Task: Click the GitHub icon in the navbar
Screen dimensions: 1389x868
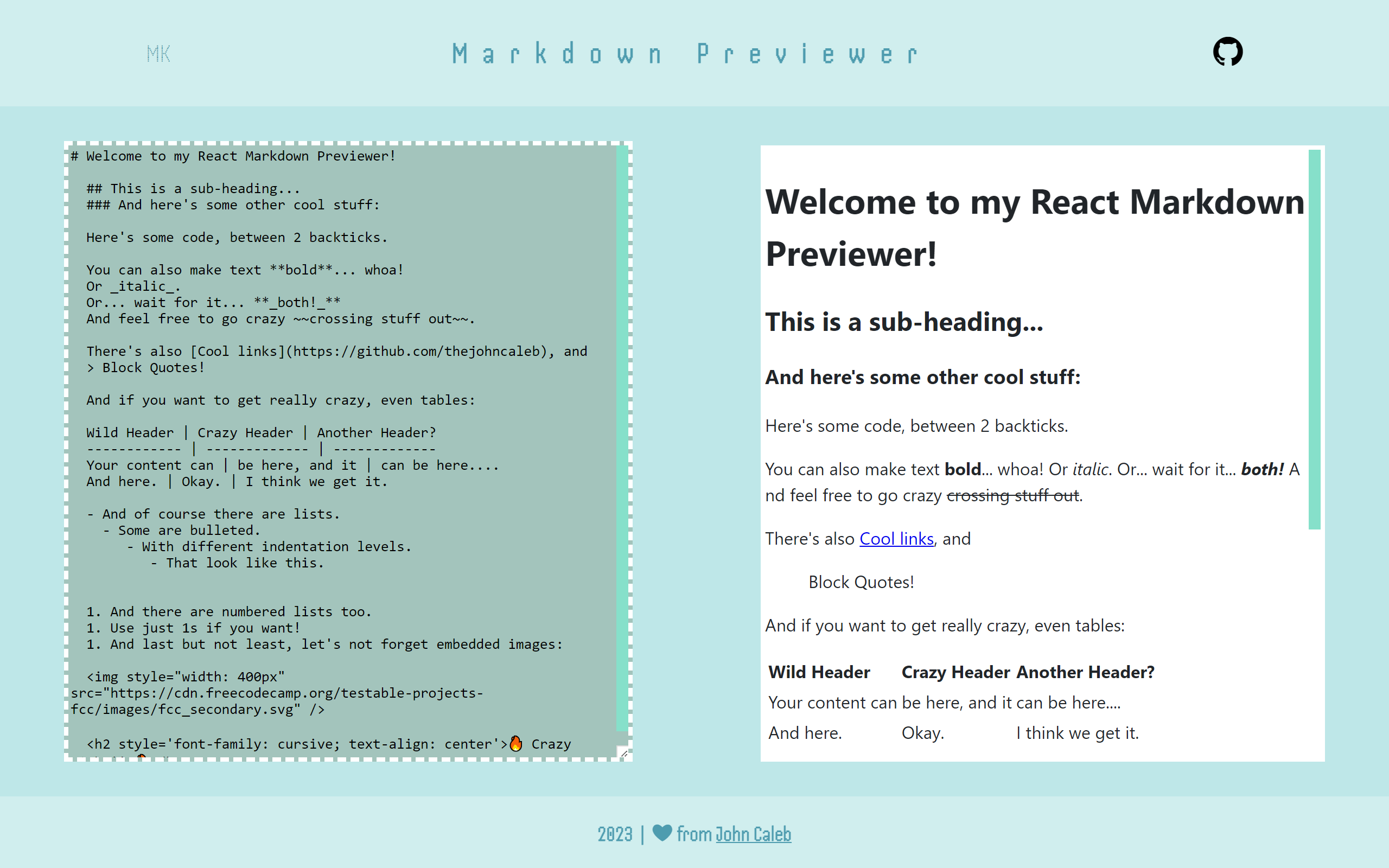Action: point(1228,52)
